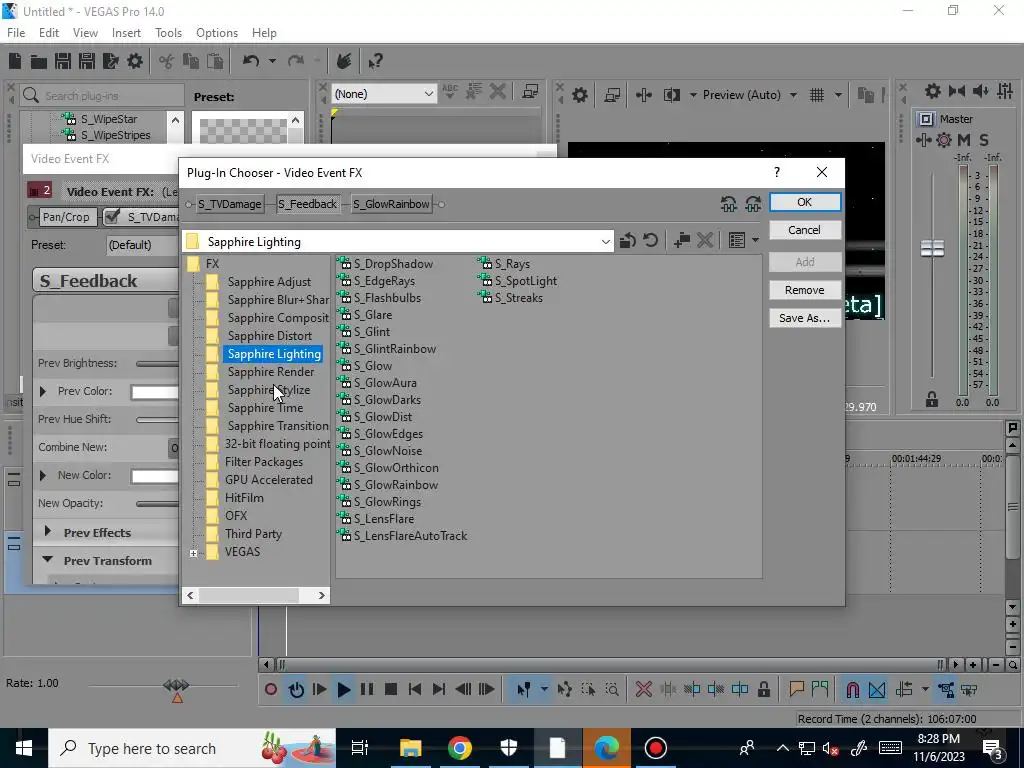
Task: Expand Prev Color in S_Feedback panel
Action: point(43,391)
